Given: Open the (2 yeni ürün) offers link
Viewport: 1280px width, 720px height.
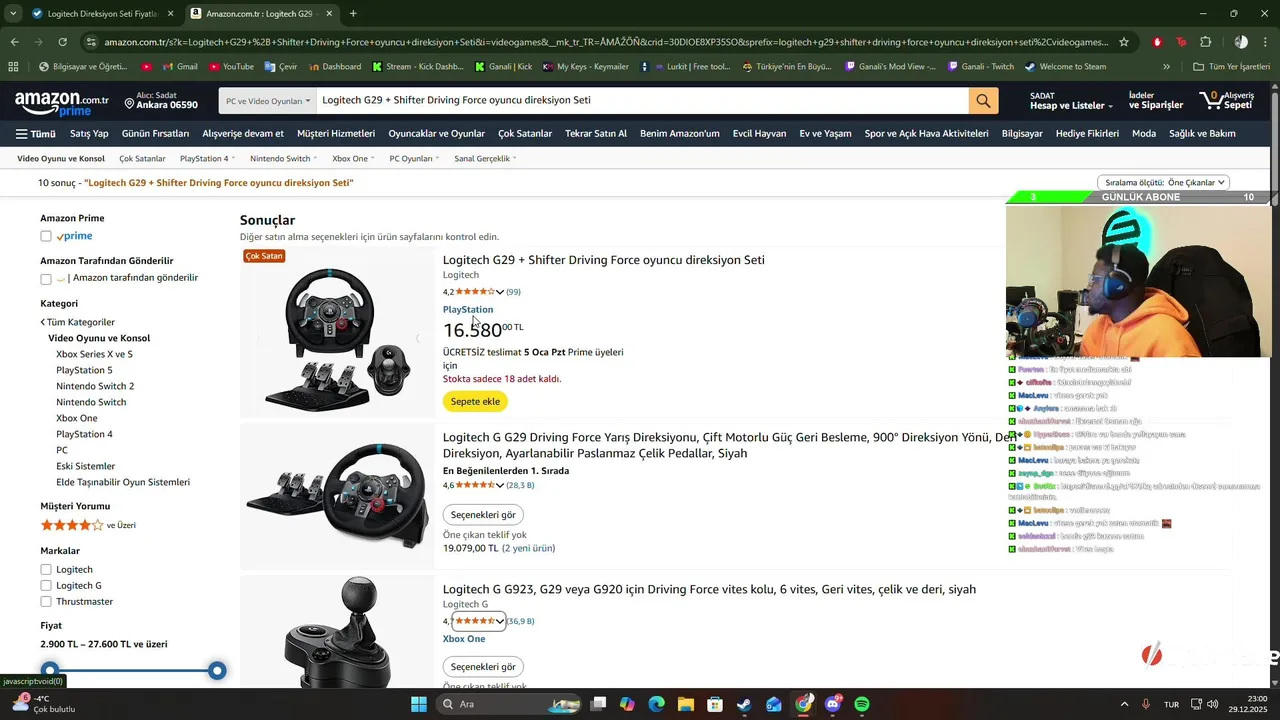Looking at the screenshot, I should 528,548.
